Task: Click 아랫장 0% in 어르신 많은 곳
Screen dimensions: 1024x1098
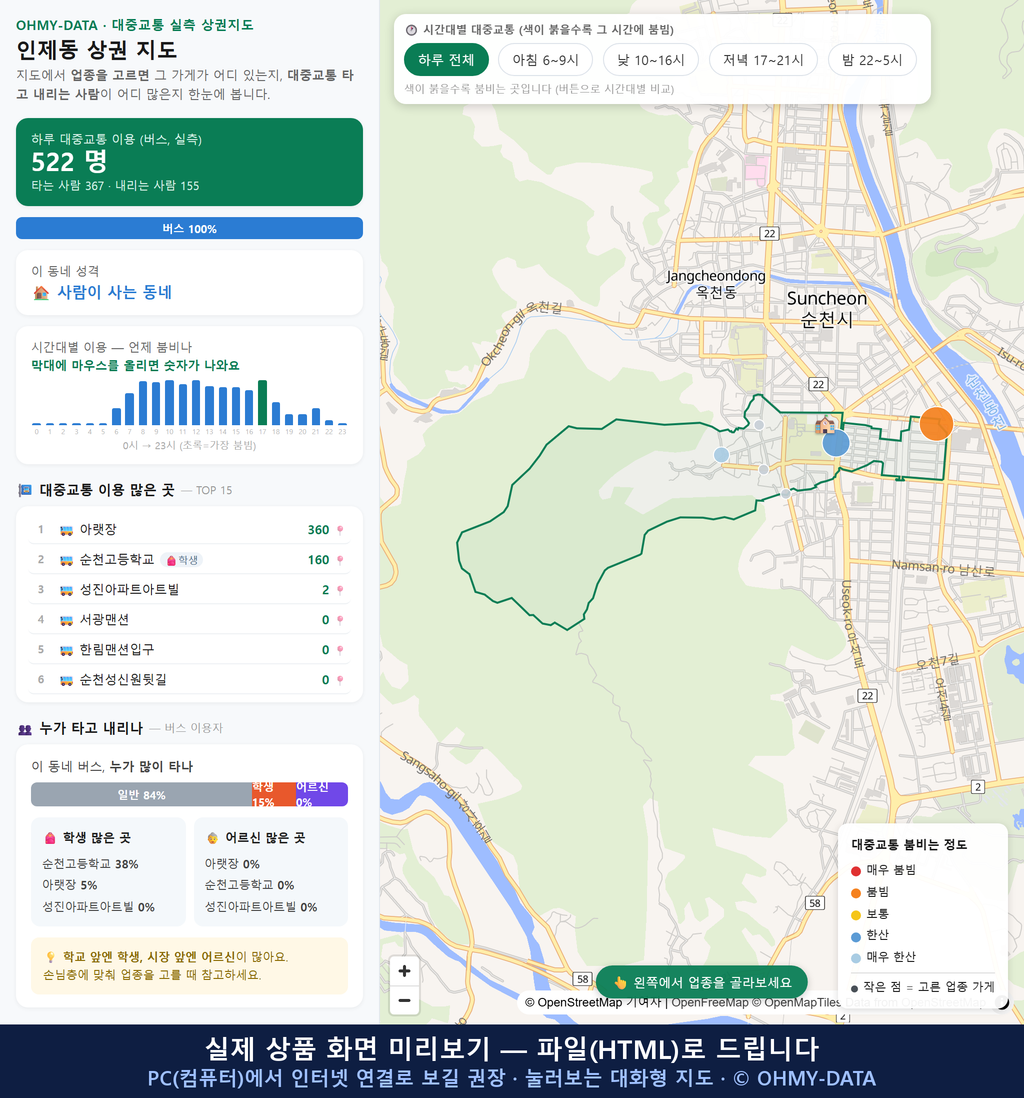Action: click(232, 864)
